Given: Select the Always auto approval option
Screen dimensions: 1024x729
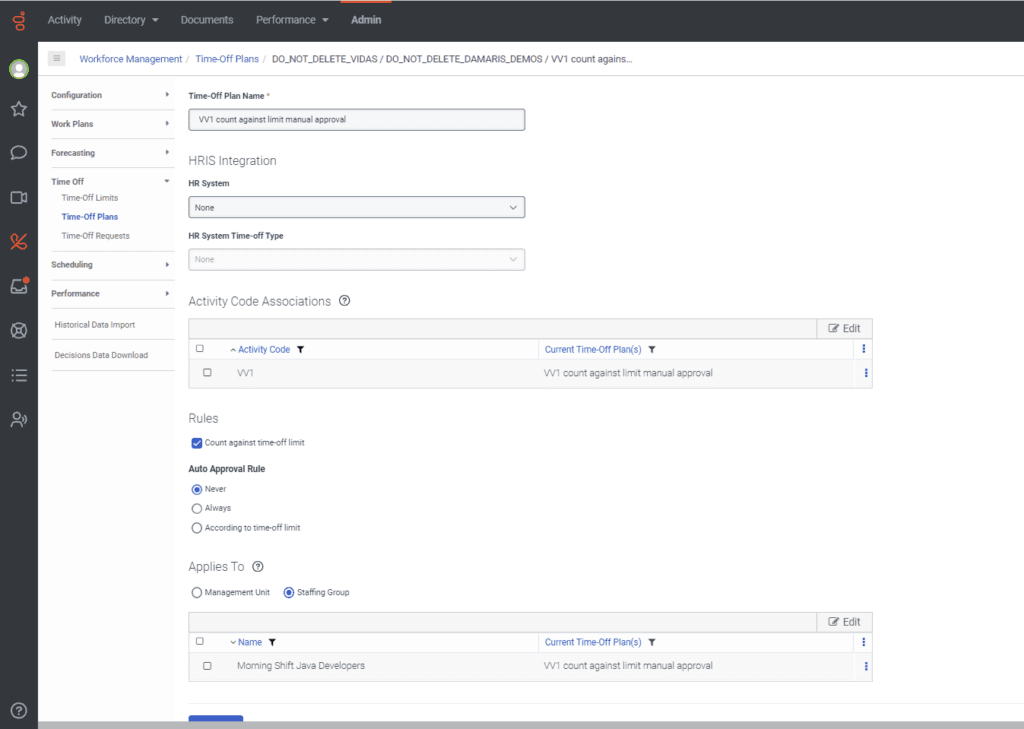Looking at the screenshot, I should (x=197, y=508).
